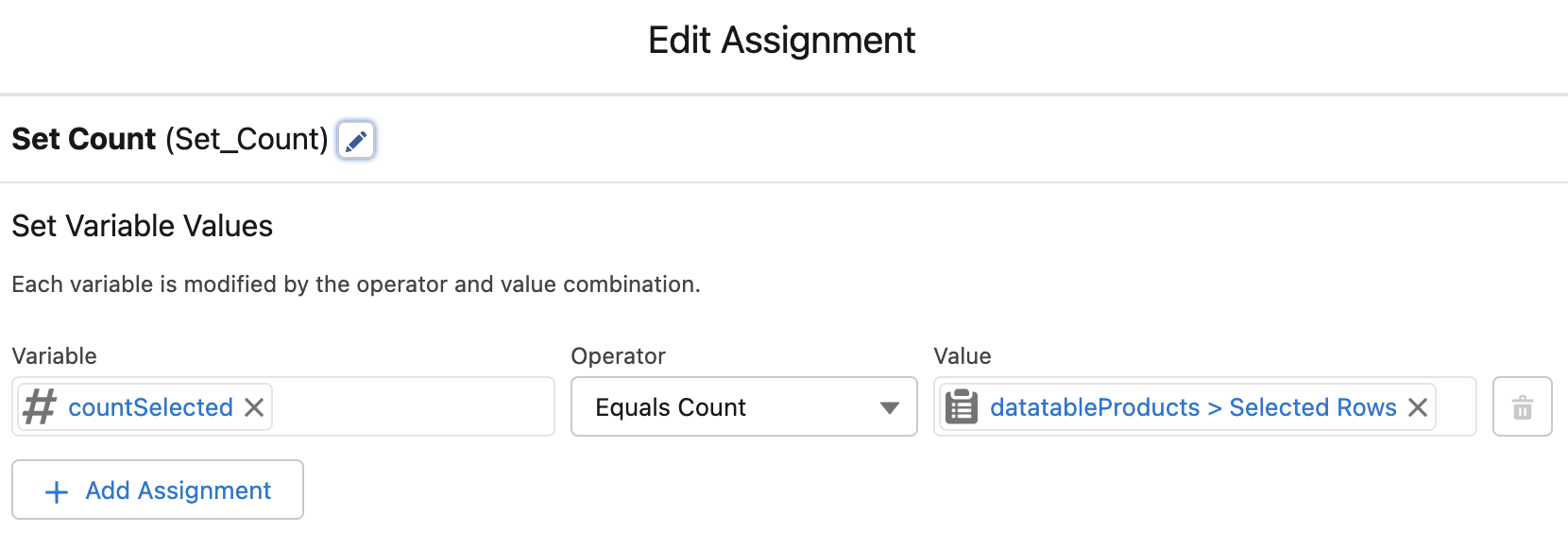
Task: Click the Operator field label
Action: click(x=618, y=356)
